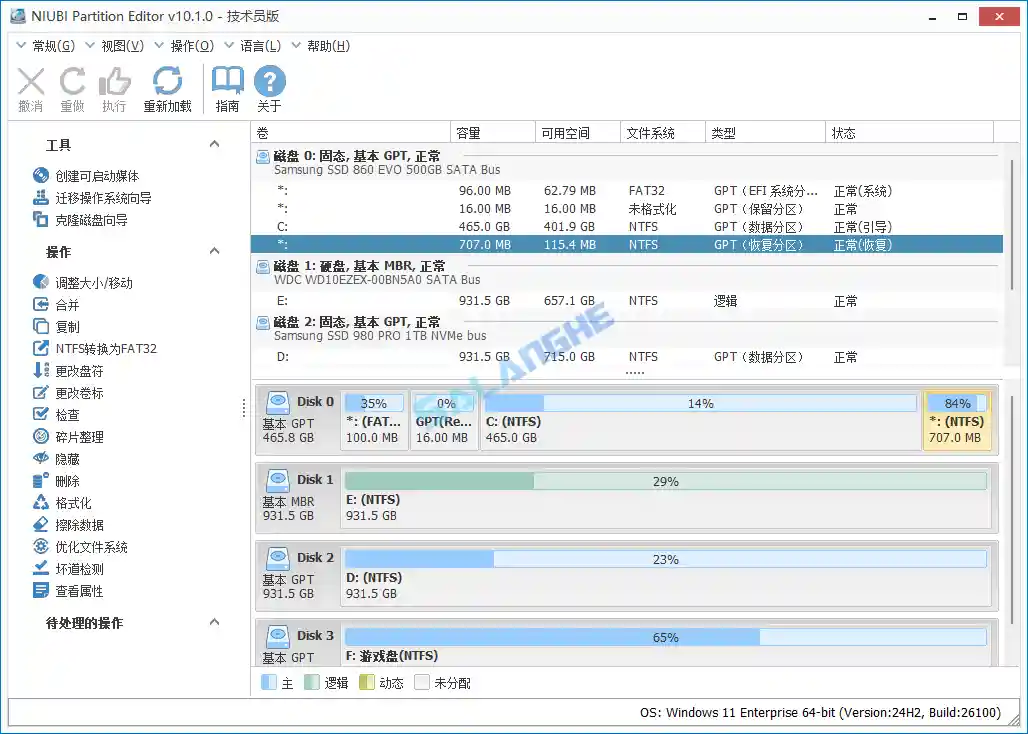Open the 常规(G) menu

(46, 46)
